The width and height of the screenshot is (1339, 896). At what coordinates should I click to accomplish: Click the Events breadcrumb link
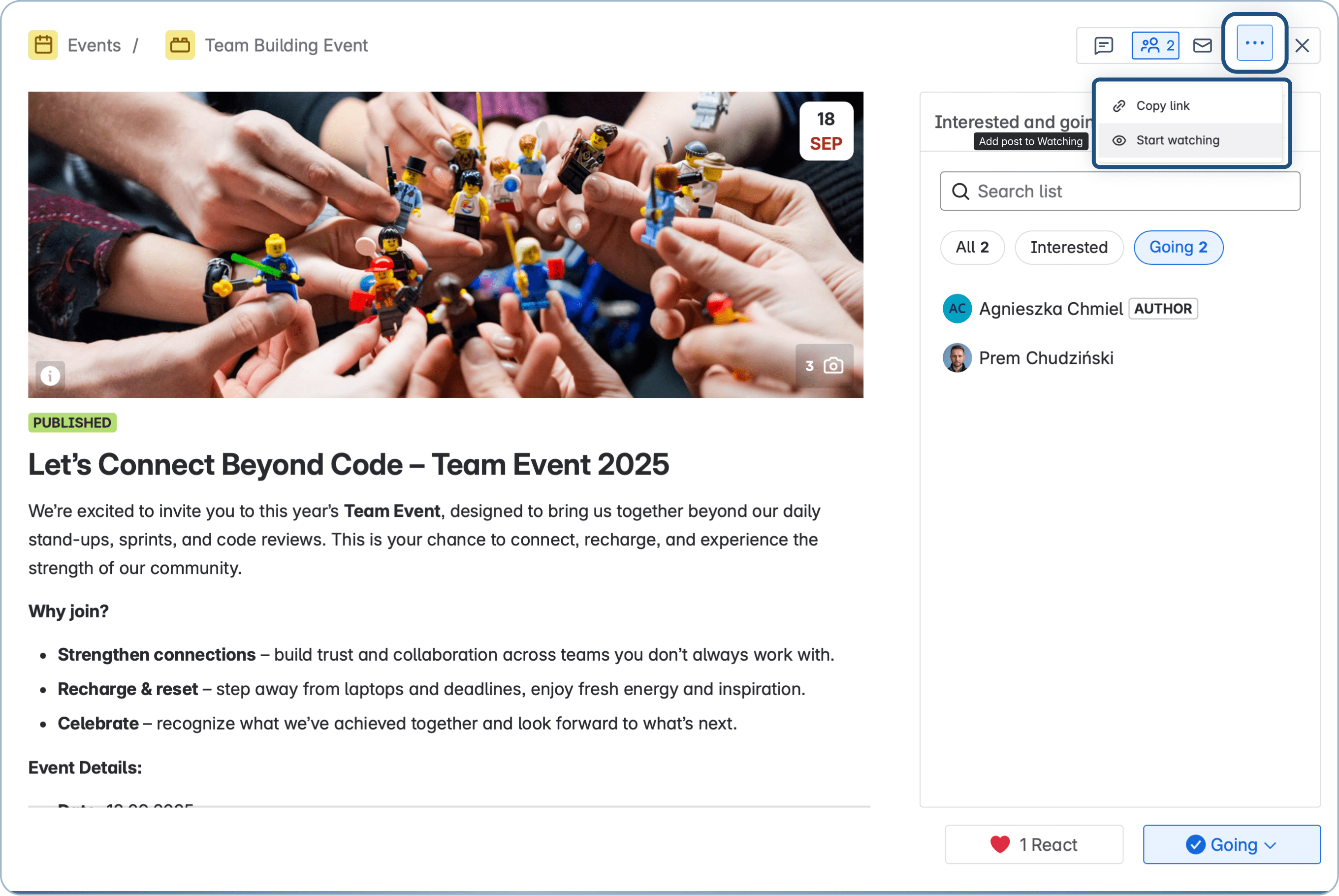(x=94, y=45)
